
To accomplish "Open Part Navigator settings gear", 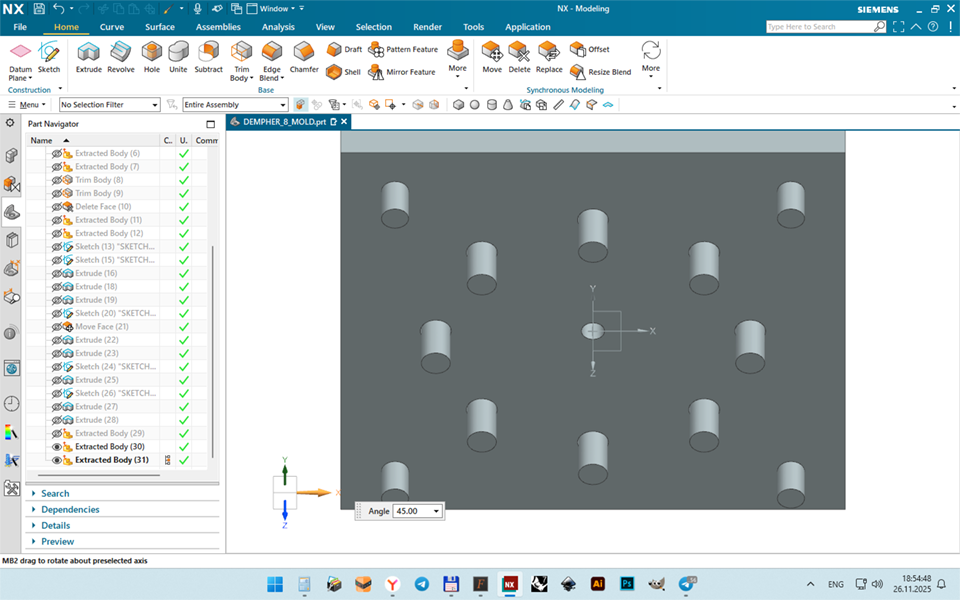I will (x=10, y=123).
